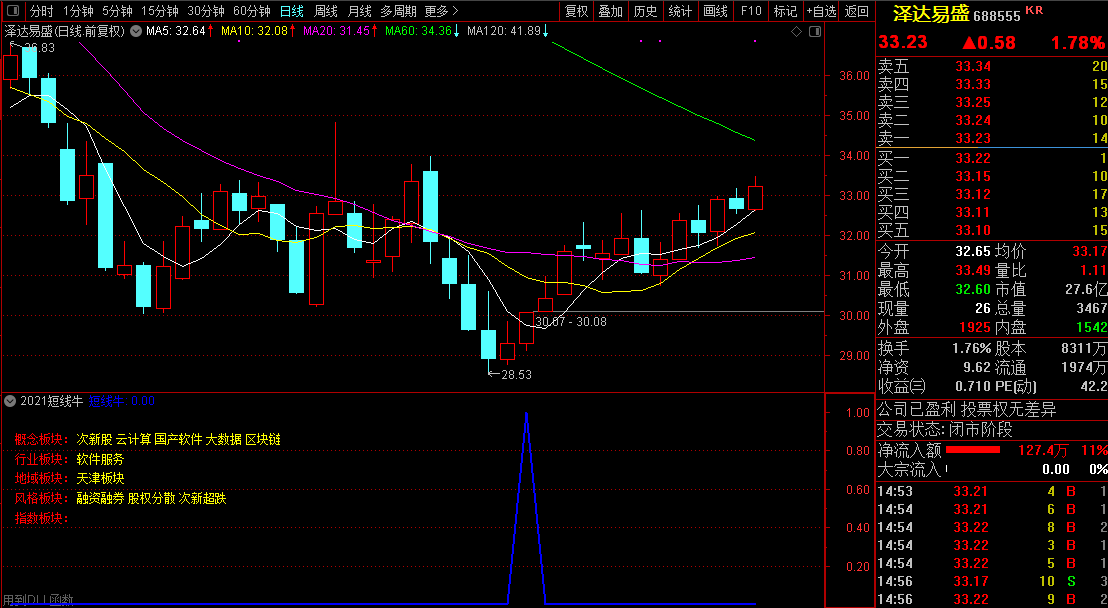This screenshot has width=1108, height=608.
Task: Click the 云计算 concept sector label
Action: 134,440
